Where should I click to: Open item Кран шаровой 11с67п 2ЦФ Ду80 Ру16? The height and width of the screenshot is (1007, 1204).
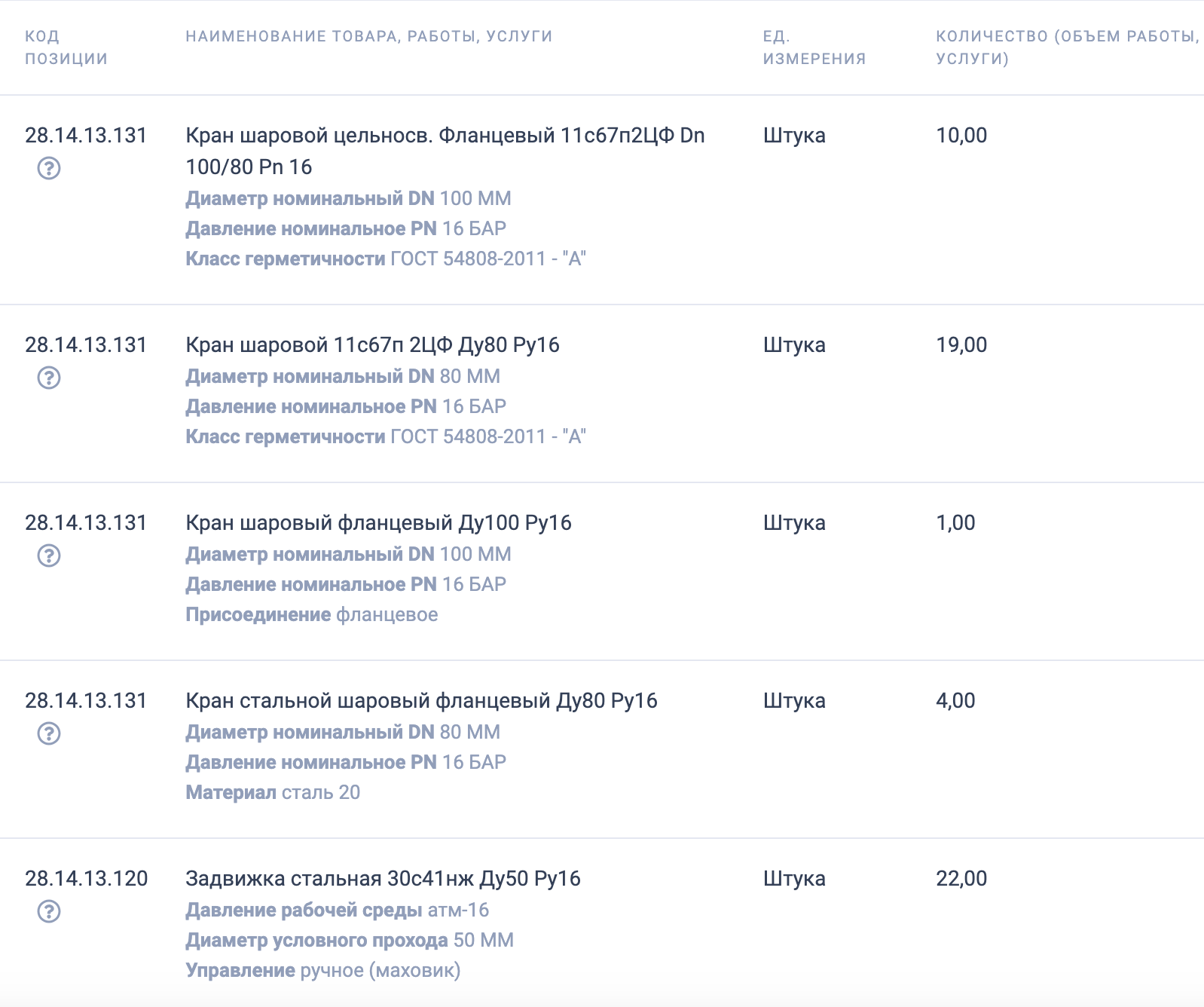(x=372, y=345)
